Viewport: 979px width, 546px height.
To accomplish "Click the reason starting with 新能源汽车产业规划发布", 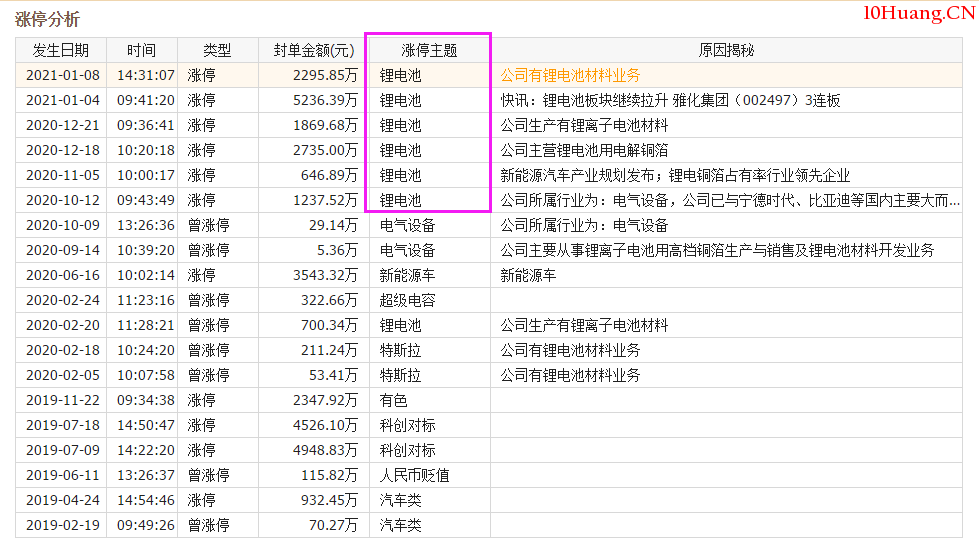I will pyautogui.click(x=675, y=176).
